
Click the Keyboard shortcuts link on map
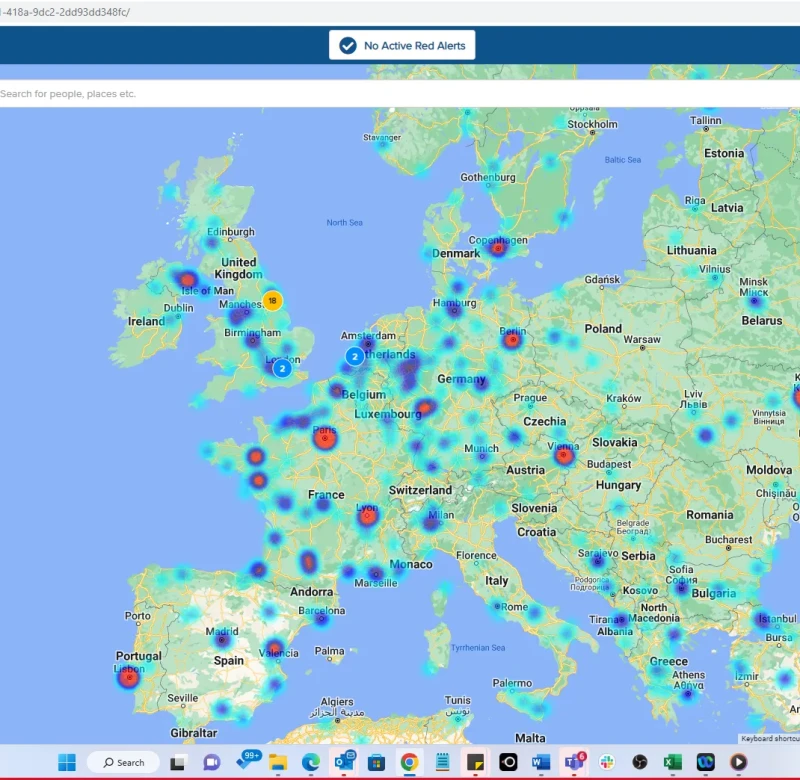[x=770, y=738]
